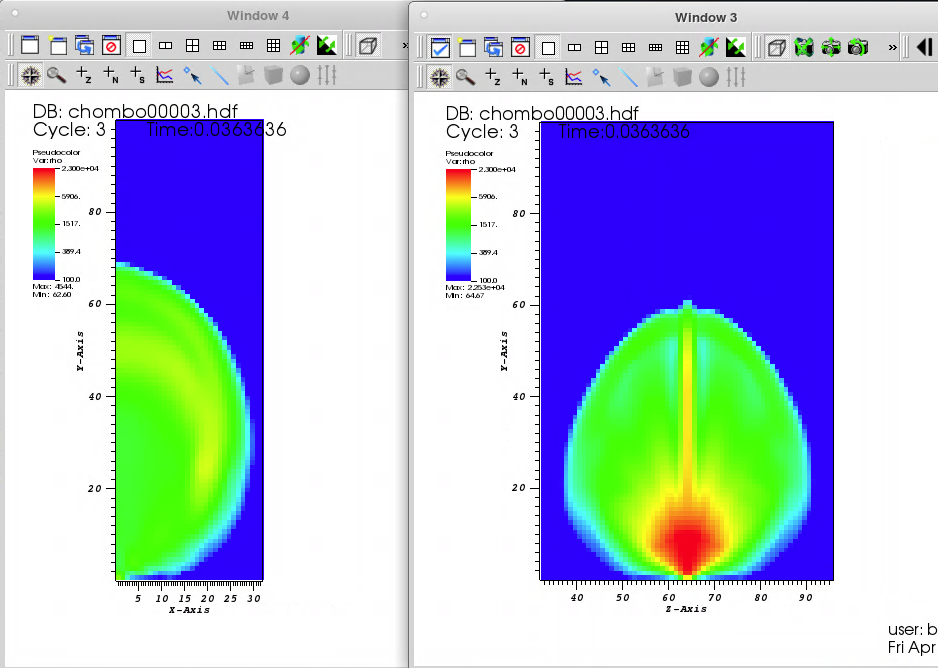Choose the 2x3 layout in Window 4

[x=220, y=45]
